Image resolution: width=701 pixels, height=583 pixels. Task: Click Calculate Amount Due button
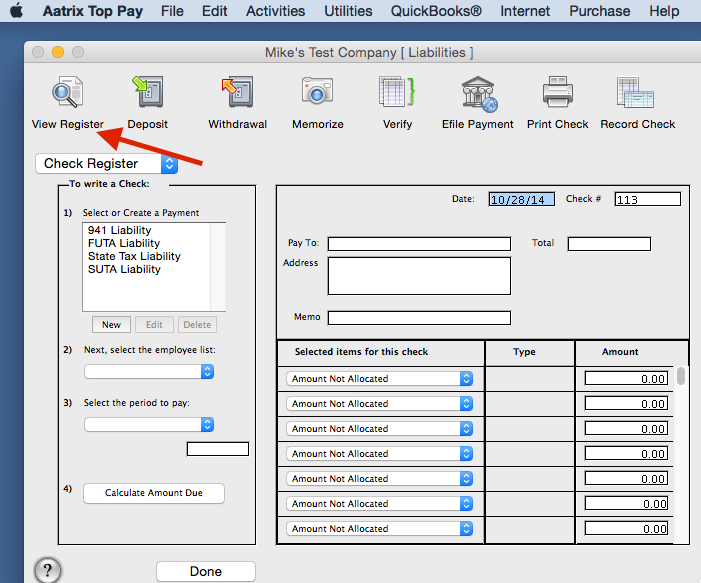click(x=154, y=493)
